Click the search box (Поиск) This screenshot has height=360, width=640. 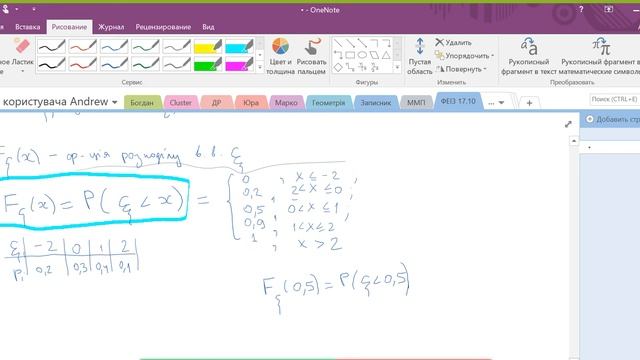tap(614, 99)
